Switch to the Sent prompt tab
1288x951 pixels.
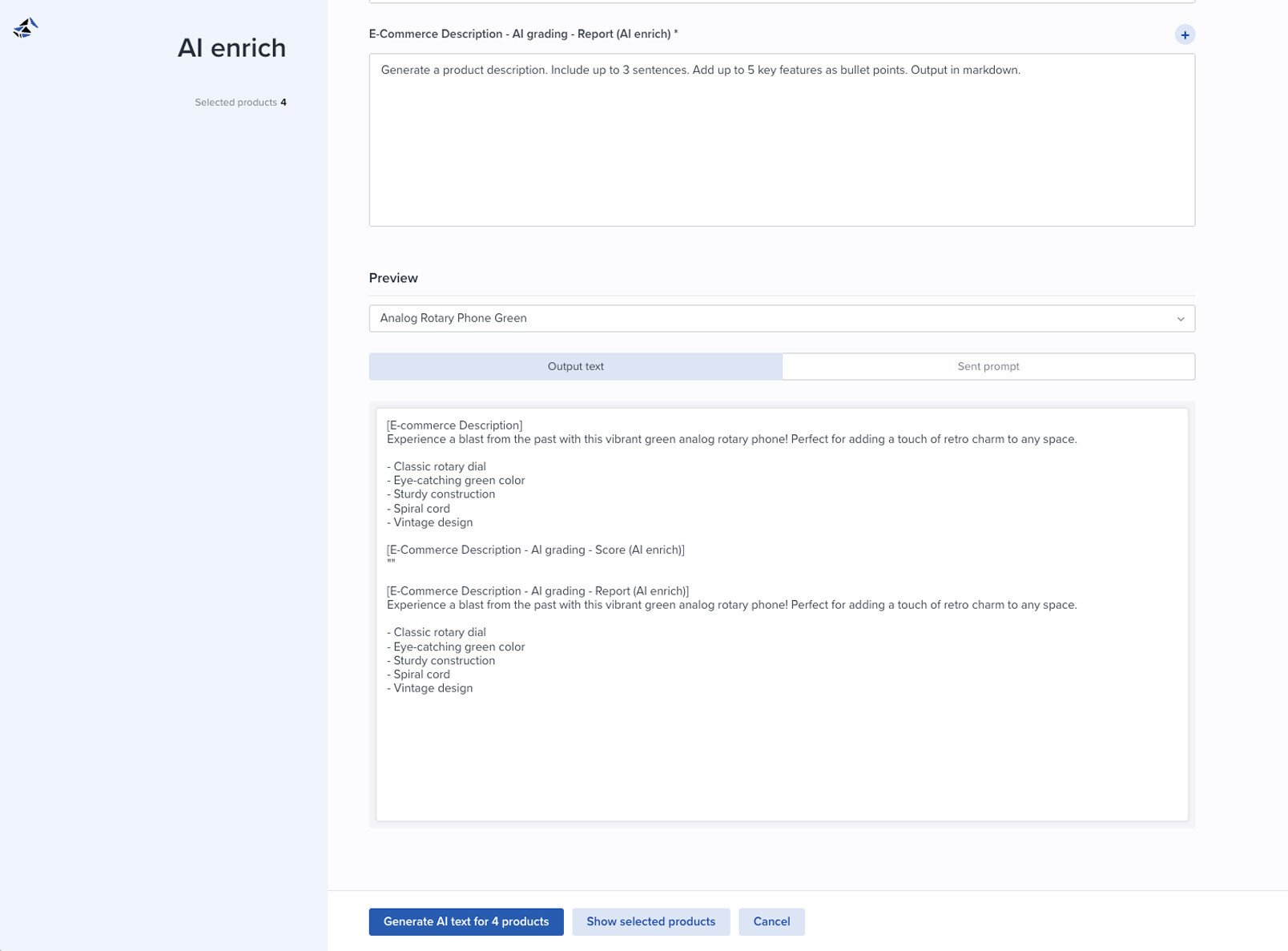point(988,366)
